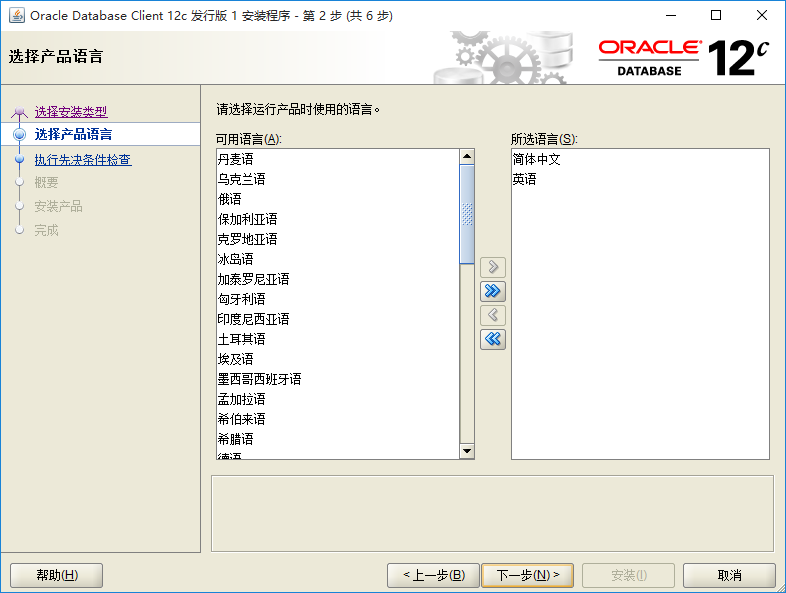This screenshot has width=786, height=593.
Task: Select 墨西哥西班牙语 in available languages
Action: coord(338,379)
